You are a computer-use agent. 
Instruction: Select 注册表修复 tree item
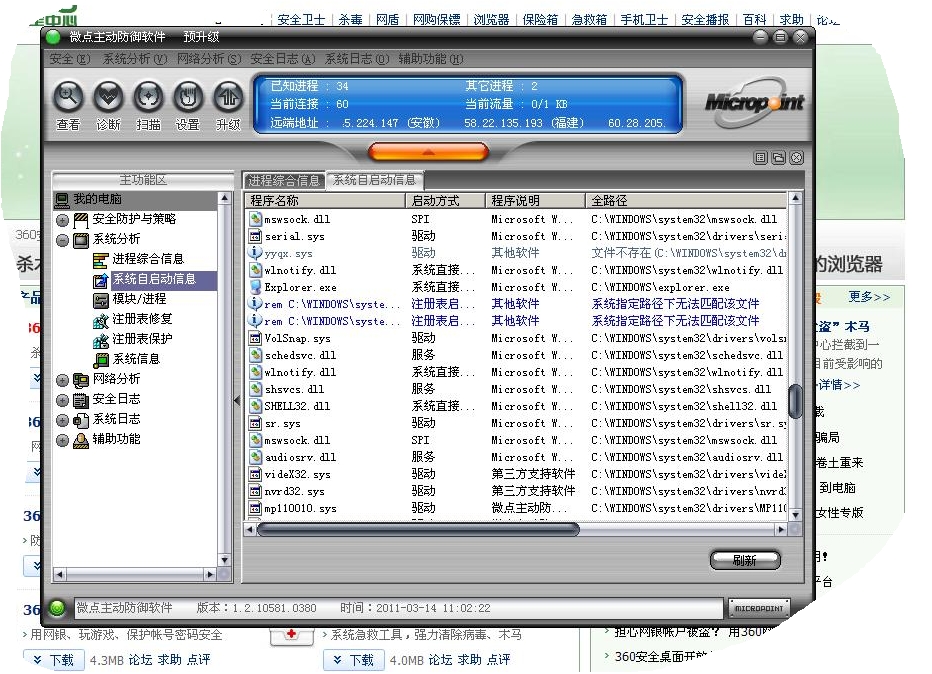point(142,319)
